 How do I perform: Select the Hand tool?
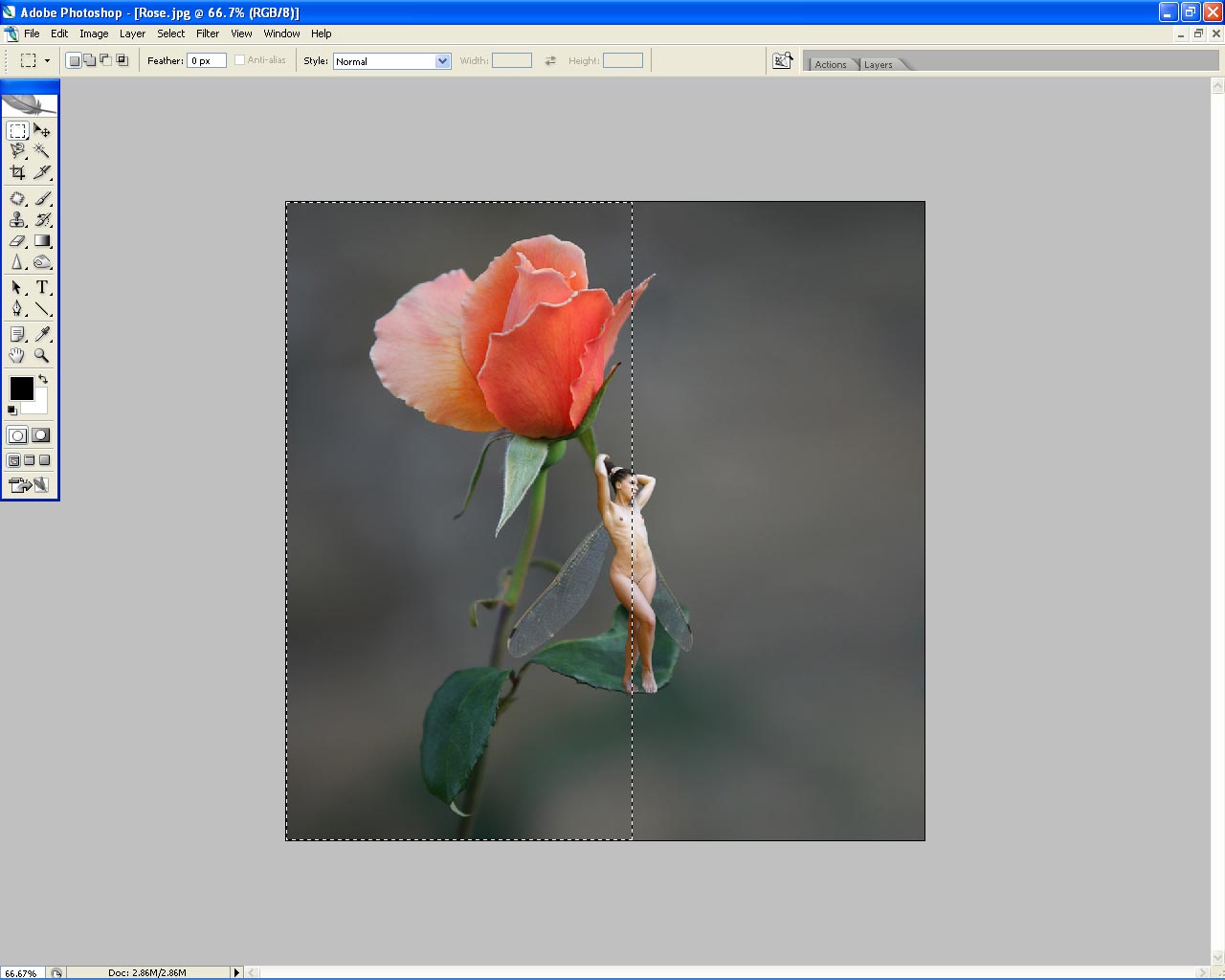point(17,355)
